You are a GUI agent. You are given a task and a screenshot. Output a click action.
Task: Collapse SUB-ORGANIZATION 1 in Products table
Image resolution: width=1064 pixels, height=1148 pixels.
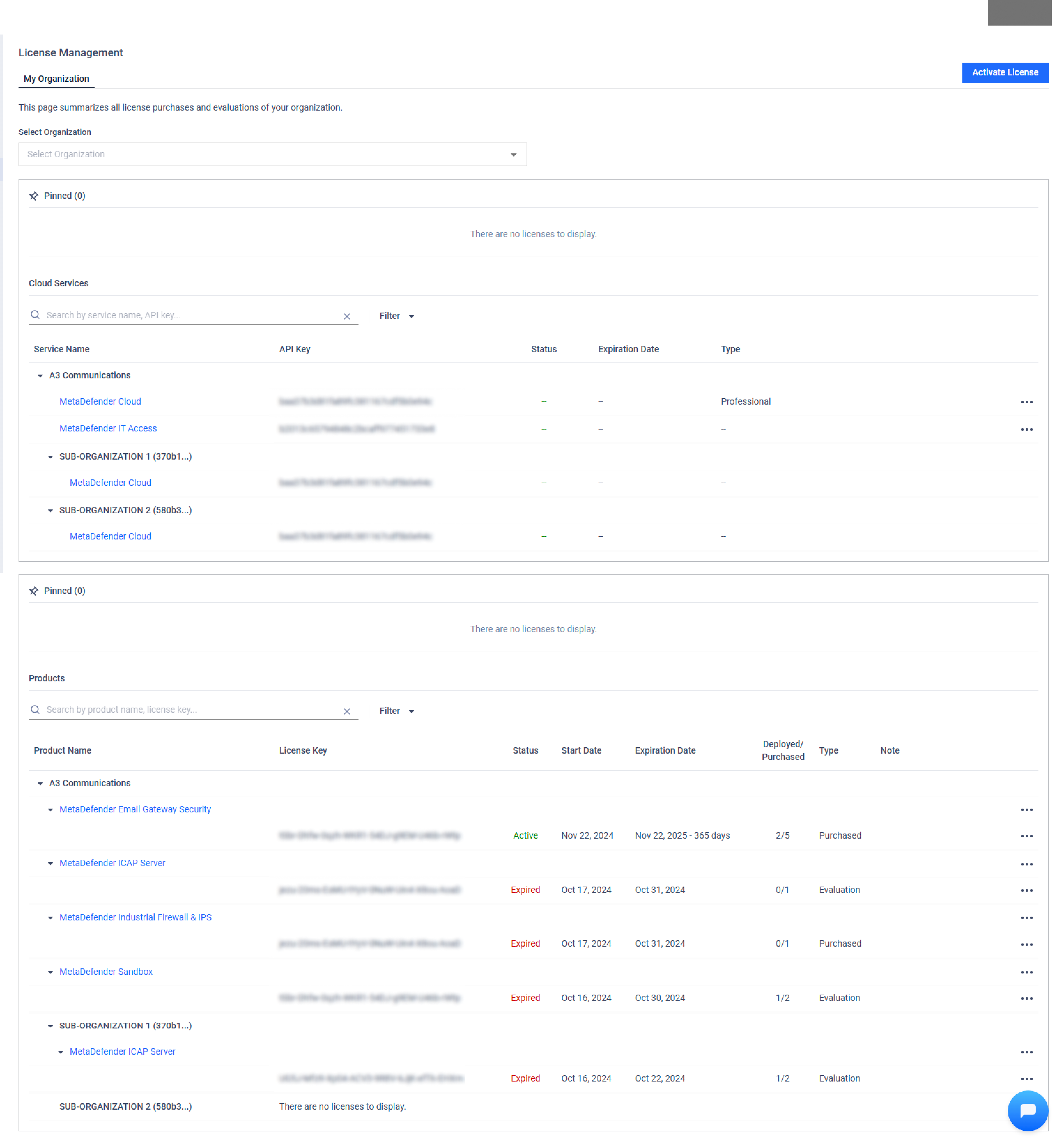tap(51, 1026)
